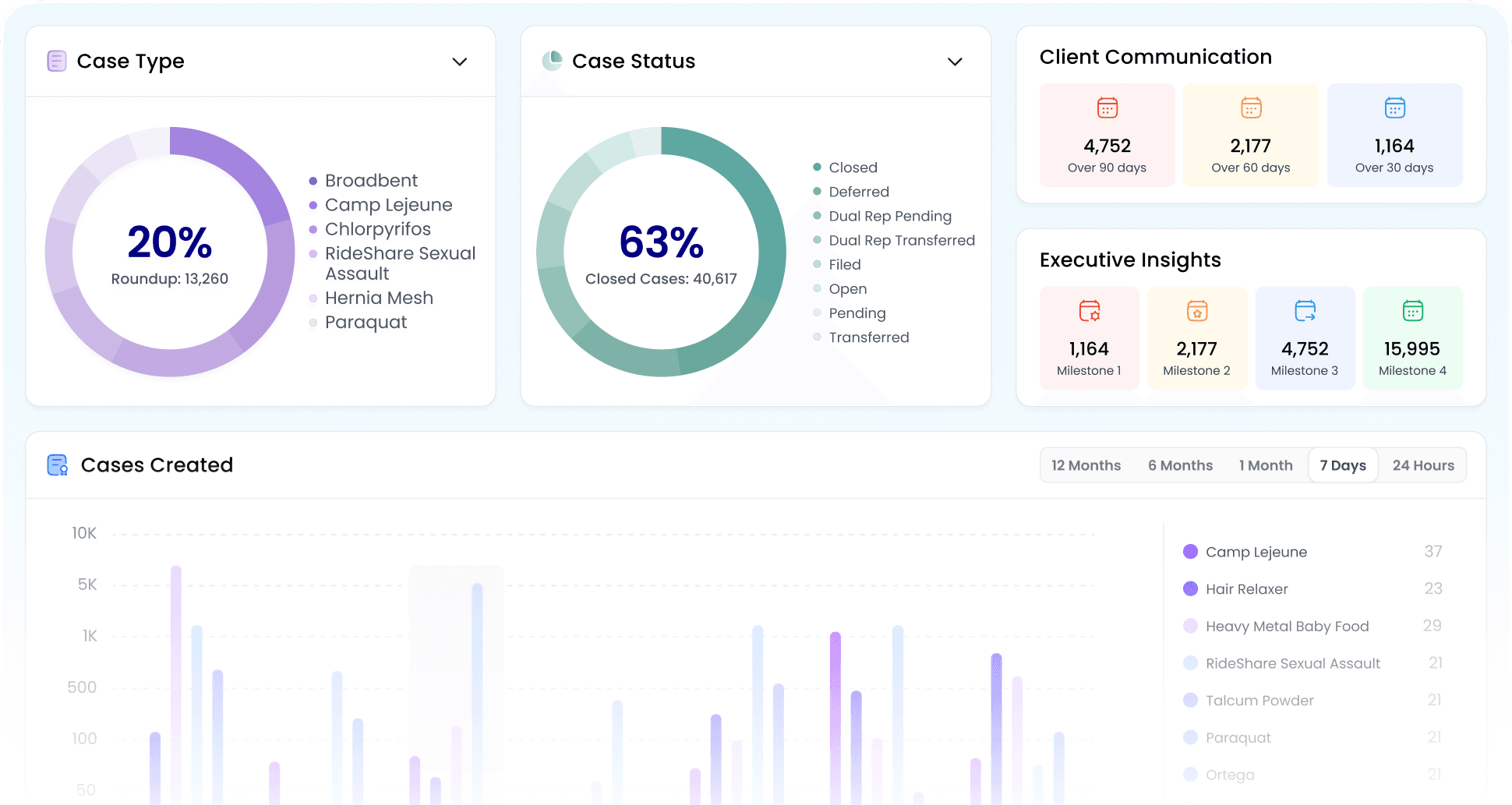Select the 1 Month time range
This screenshot has height=805, width=1512.
(x=1266, y=465)
